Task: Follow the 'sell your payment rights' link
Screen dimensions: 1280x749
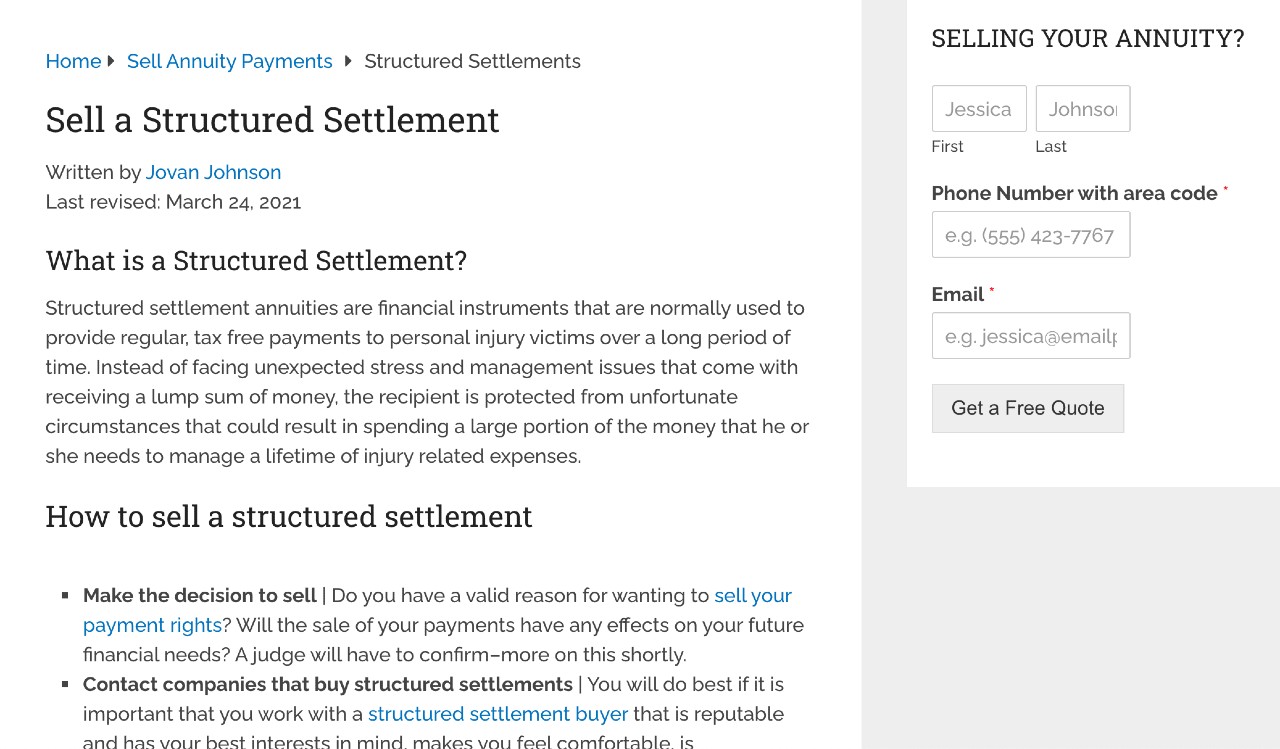Action: (752, 595)
